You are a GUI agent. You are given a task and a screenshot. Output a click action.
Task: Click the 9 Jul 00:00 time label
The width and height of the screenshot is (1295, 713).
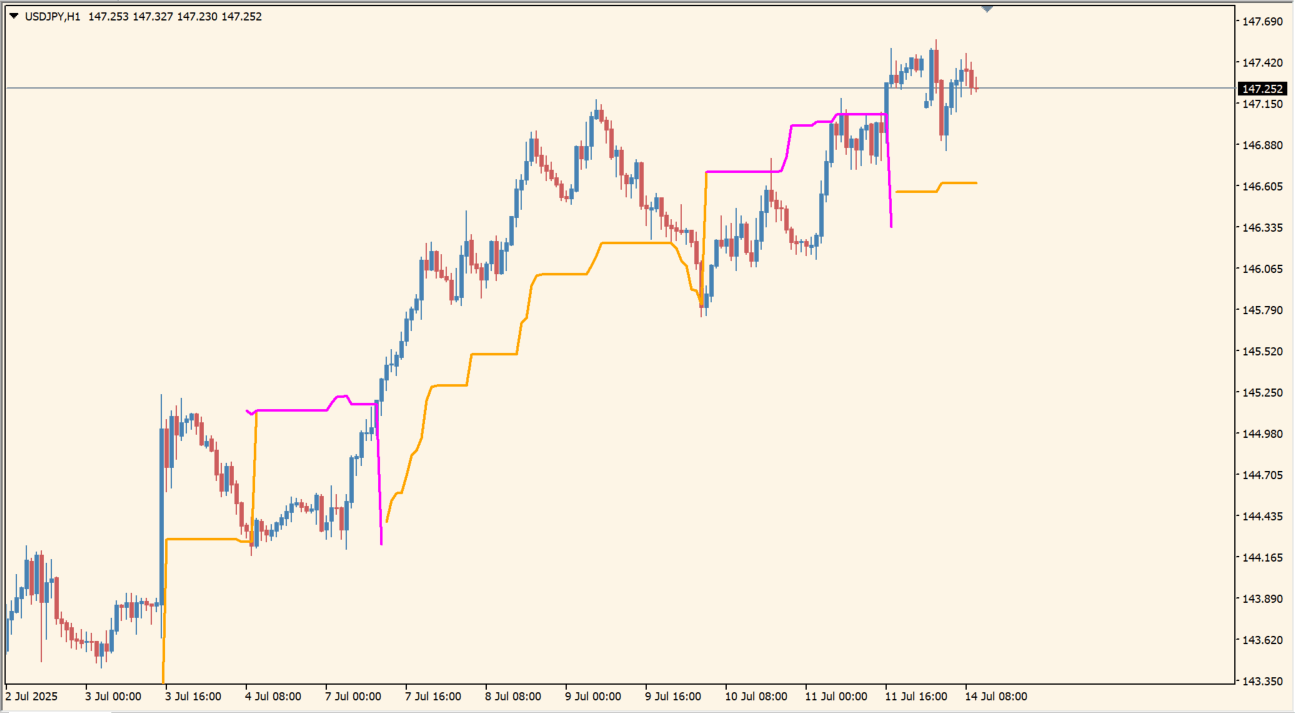click(x=594, y=696)
